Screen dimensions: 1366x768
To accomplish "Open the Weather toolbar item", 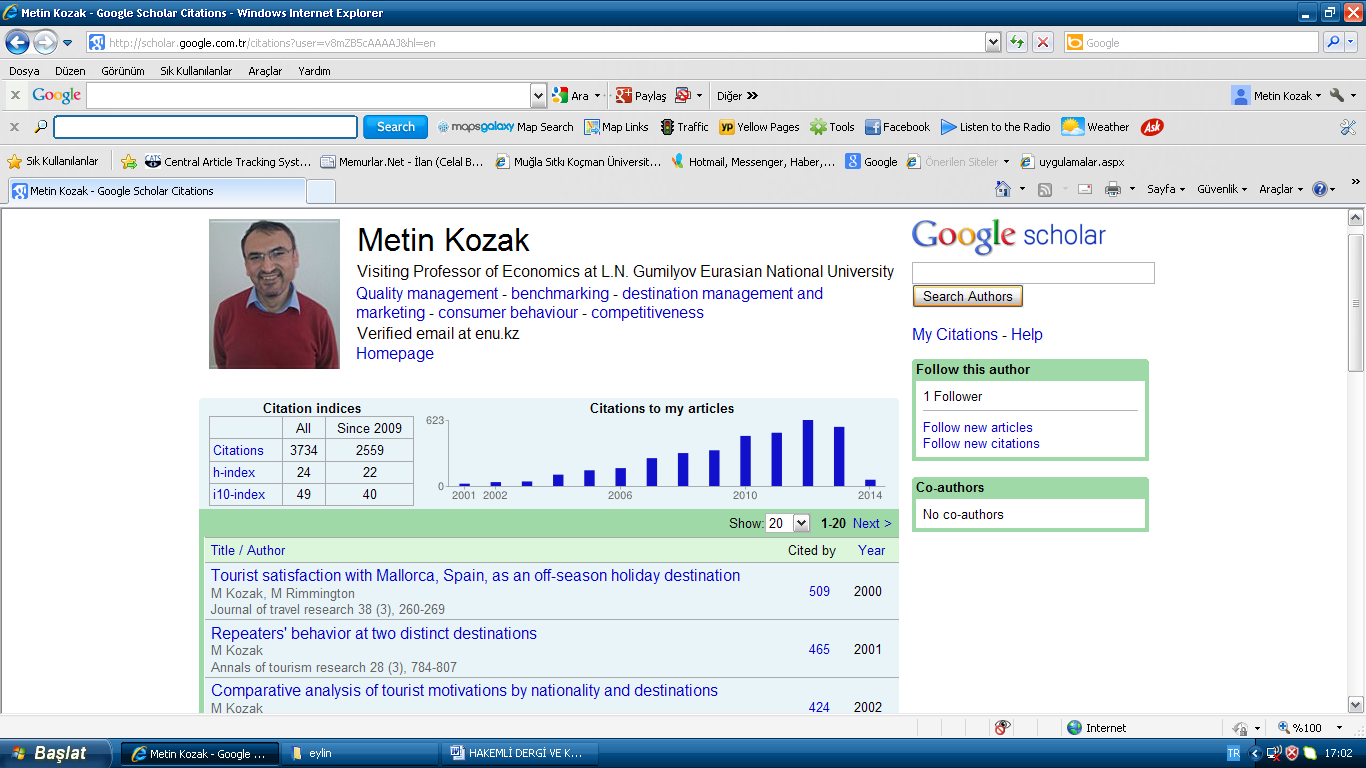I will click(x=1095, y=127).
